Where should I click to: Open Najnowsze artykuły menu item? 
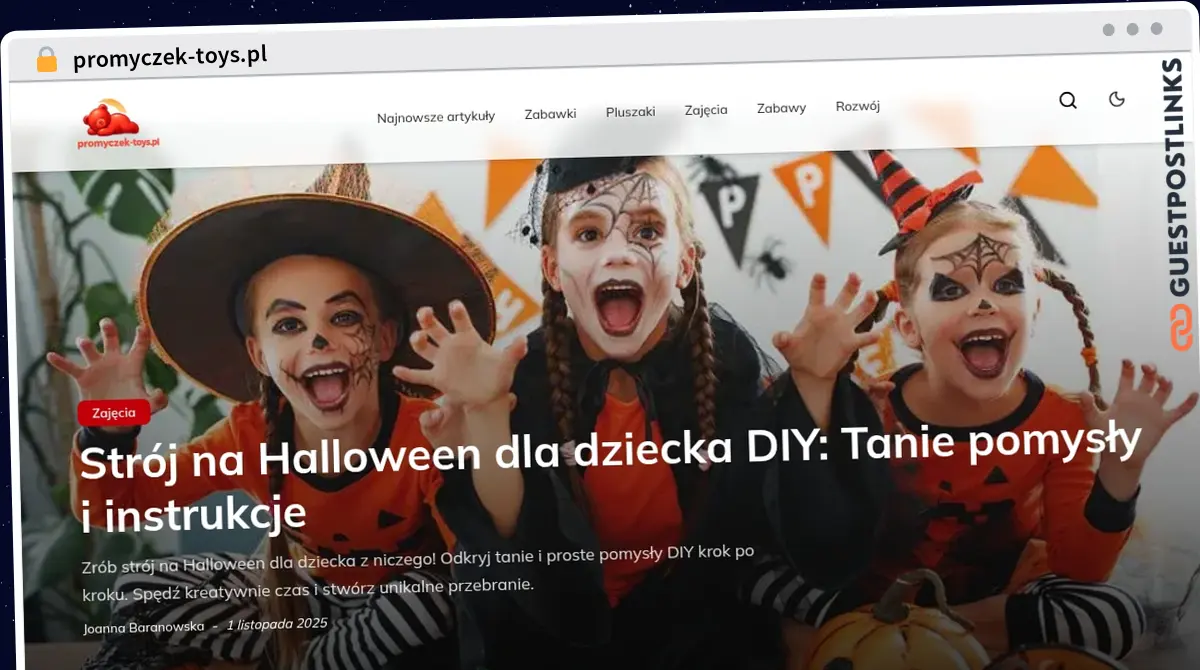click(436, 117)
